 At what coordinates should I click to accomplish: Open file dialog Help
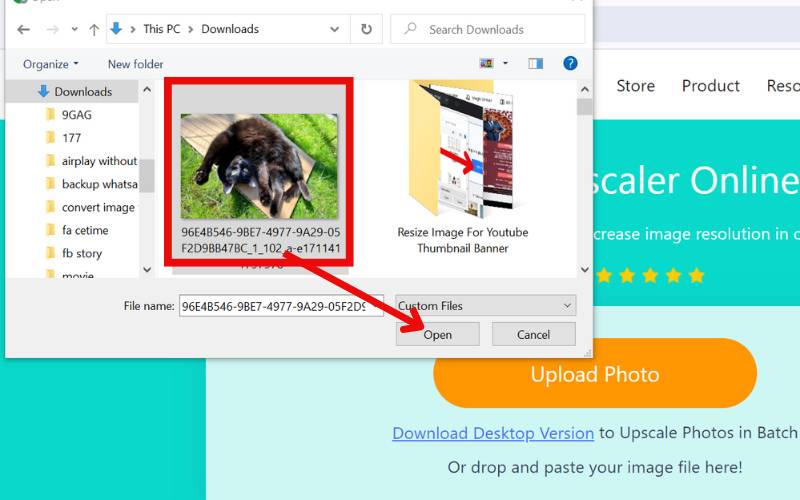(x=570, y=63)
